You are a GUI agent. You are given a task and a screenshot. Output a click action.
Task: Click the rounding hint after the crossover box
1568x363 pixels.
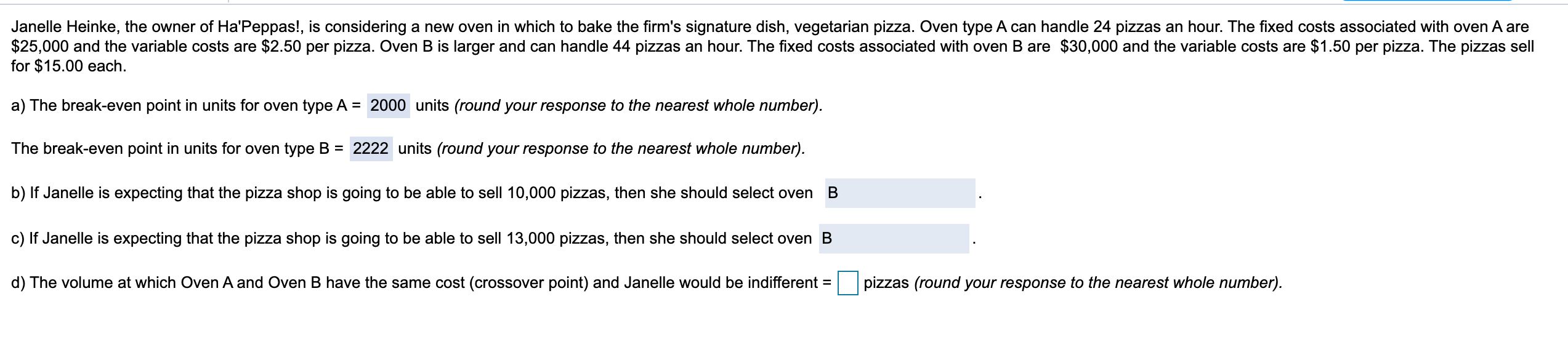[x=1099, y=283]
